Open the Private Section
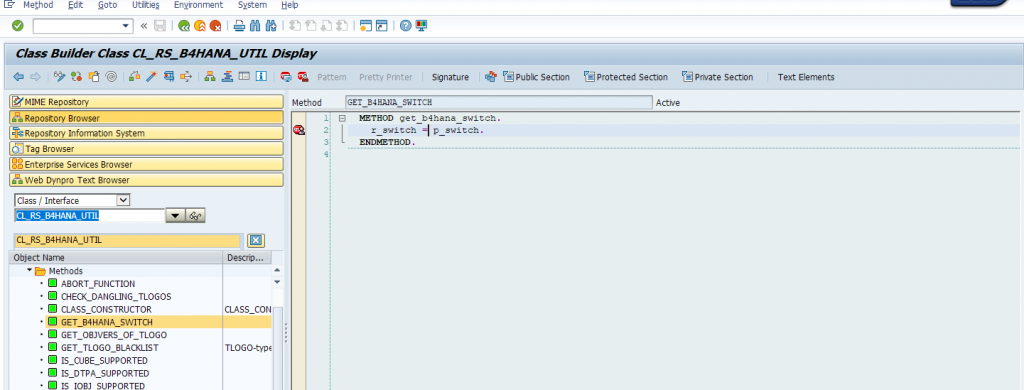The width and height of the screenshot is (1024, 390). [x=717, y=77]
